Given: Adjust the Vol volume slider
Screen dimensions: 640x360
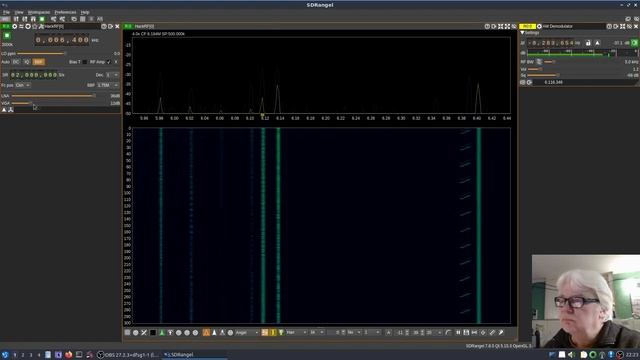Looking at the screenshot, I should (535, 69).
